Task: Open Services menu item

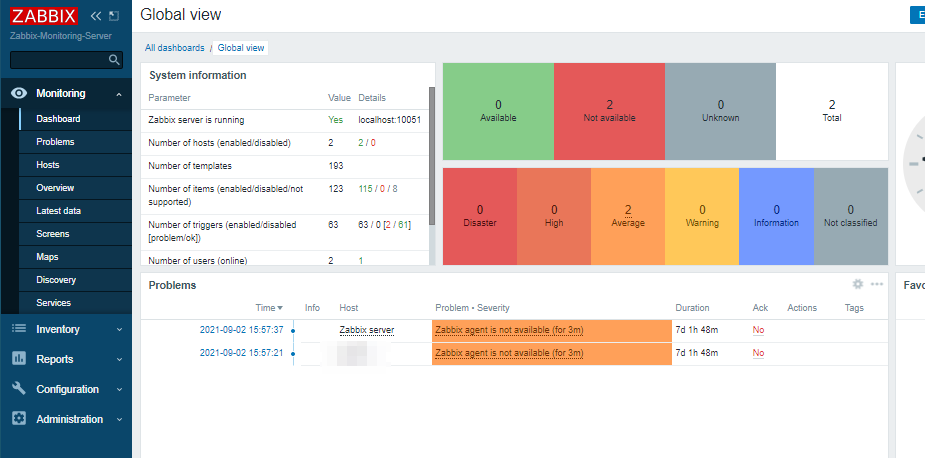Action: (x=76, y=303)
